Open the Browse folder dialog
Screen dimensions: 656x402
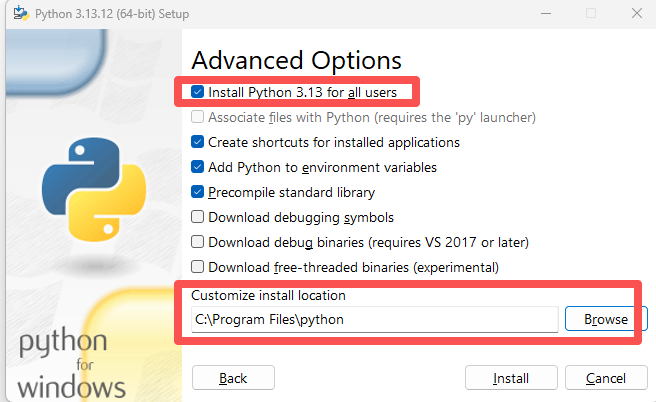point(606,319)
